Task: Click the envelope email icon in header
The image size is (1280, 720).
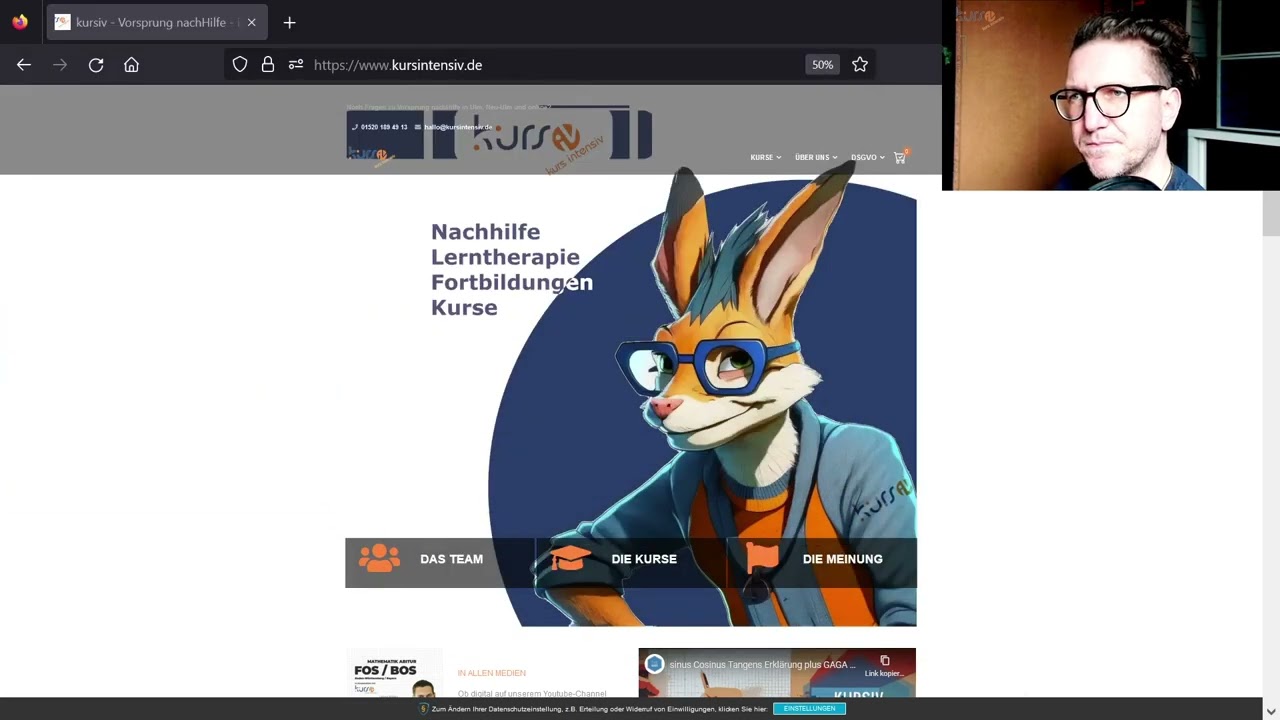Action: pos(418,127)
